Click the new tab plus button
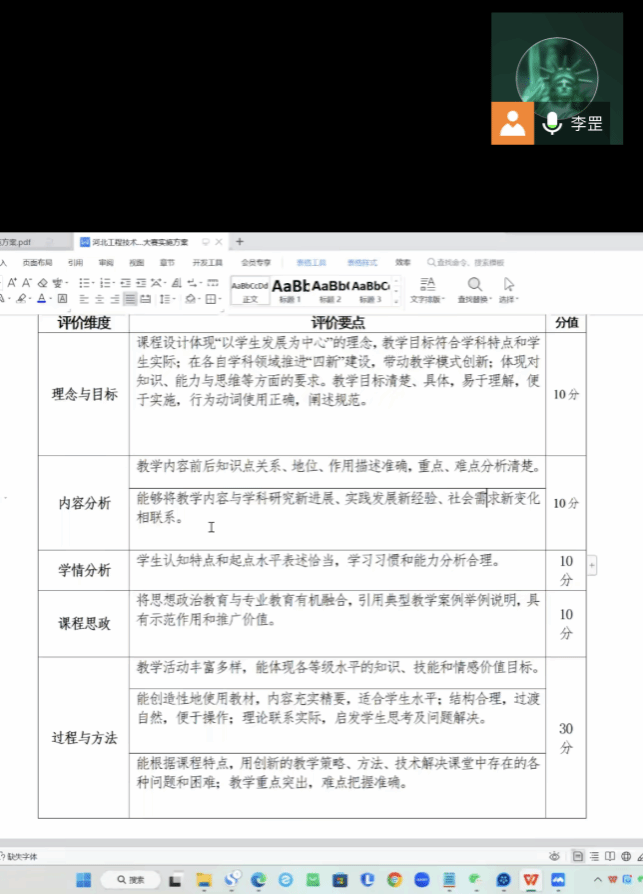 239,242
